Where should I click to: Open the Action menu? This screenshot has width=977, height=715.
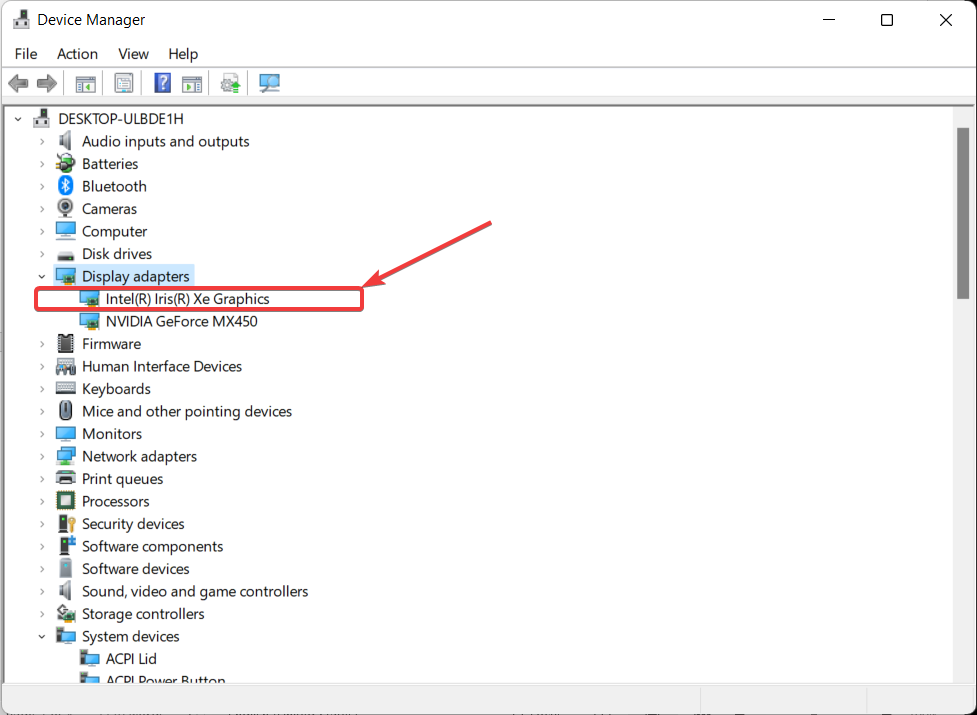pos(77,54)
